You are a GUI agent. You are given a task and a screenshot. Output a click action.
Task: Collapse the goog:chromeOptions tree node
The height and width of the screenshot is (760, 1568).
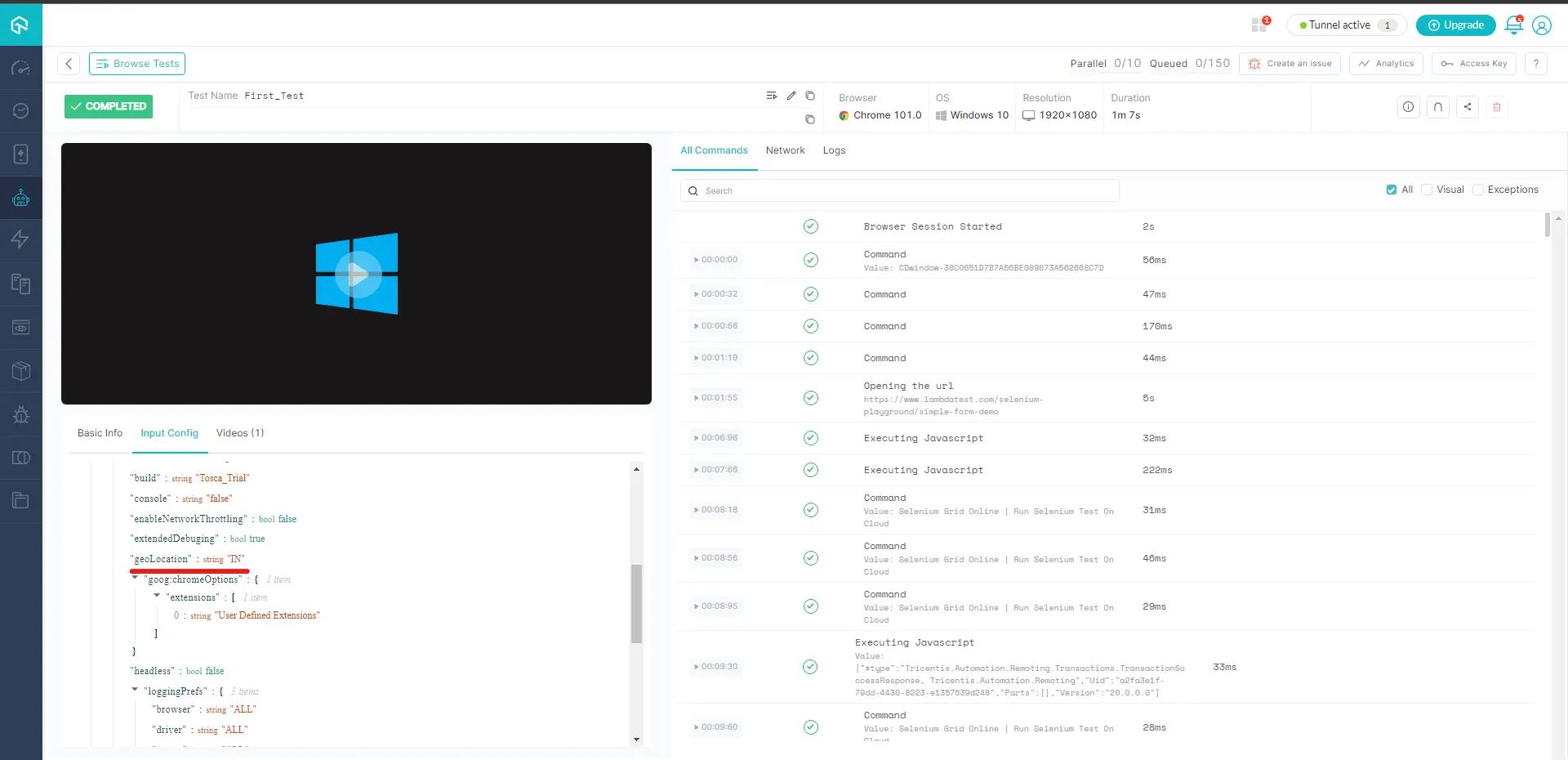[x=136, y=579]
